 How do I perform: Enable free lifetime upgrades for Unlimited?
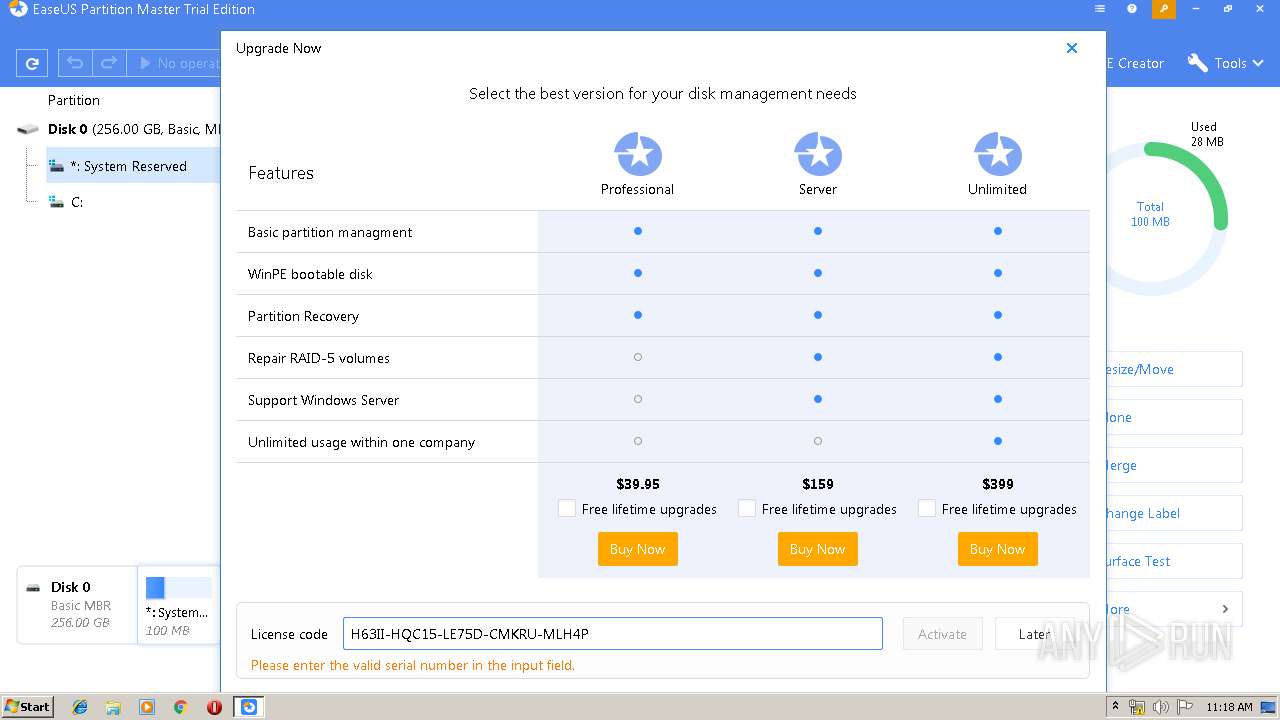[x=927, y=509]
